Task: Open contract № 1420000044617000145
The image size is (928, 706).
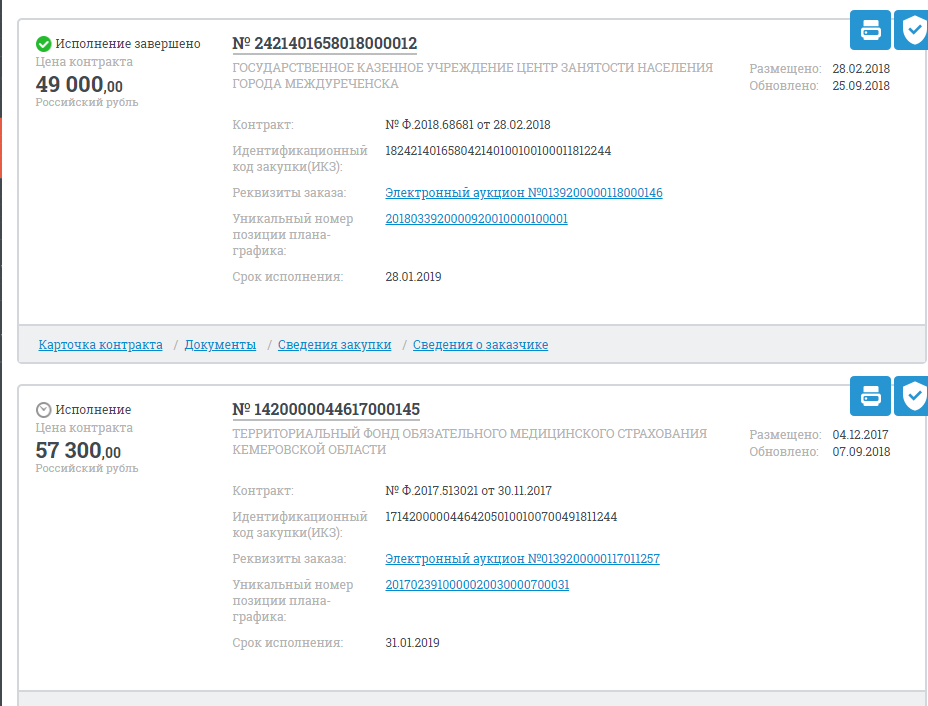Action: pos(326,410)
